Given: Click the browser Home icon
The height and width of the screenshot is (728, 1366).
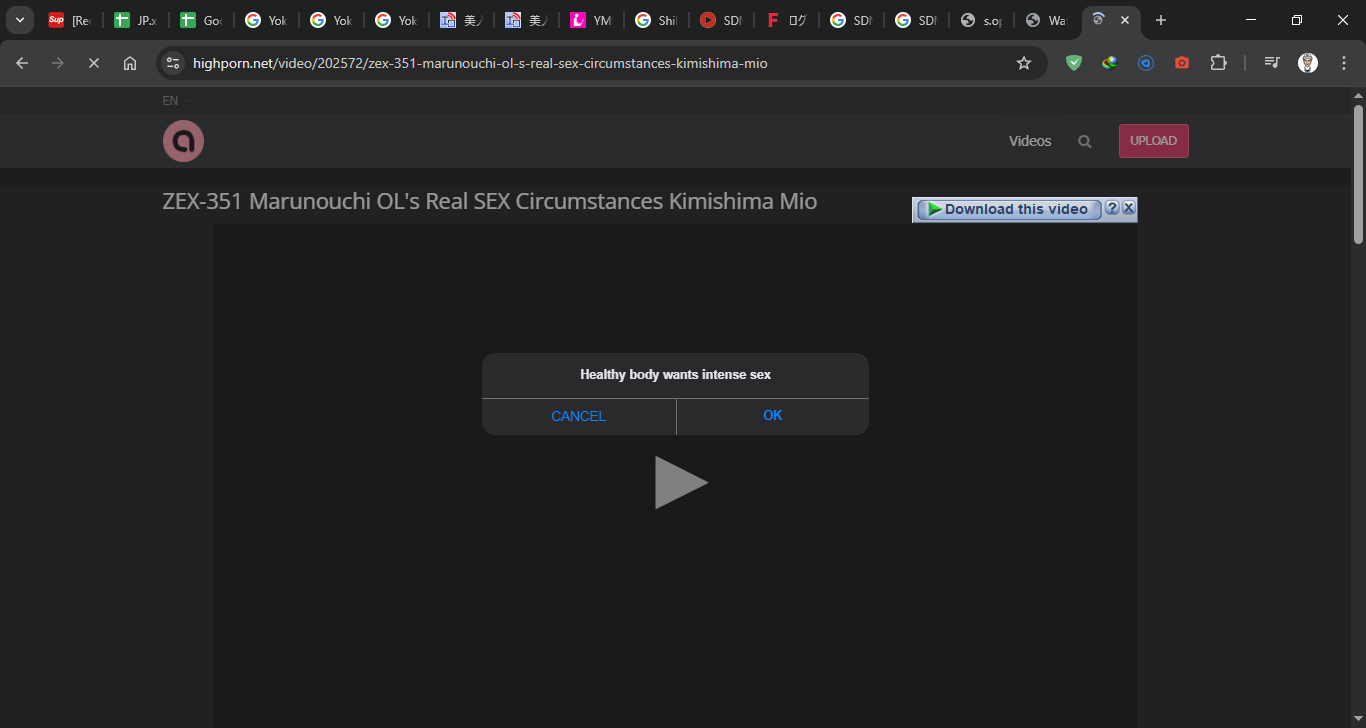Looking at the screenshot, I should coord(129,62).
